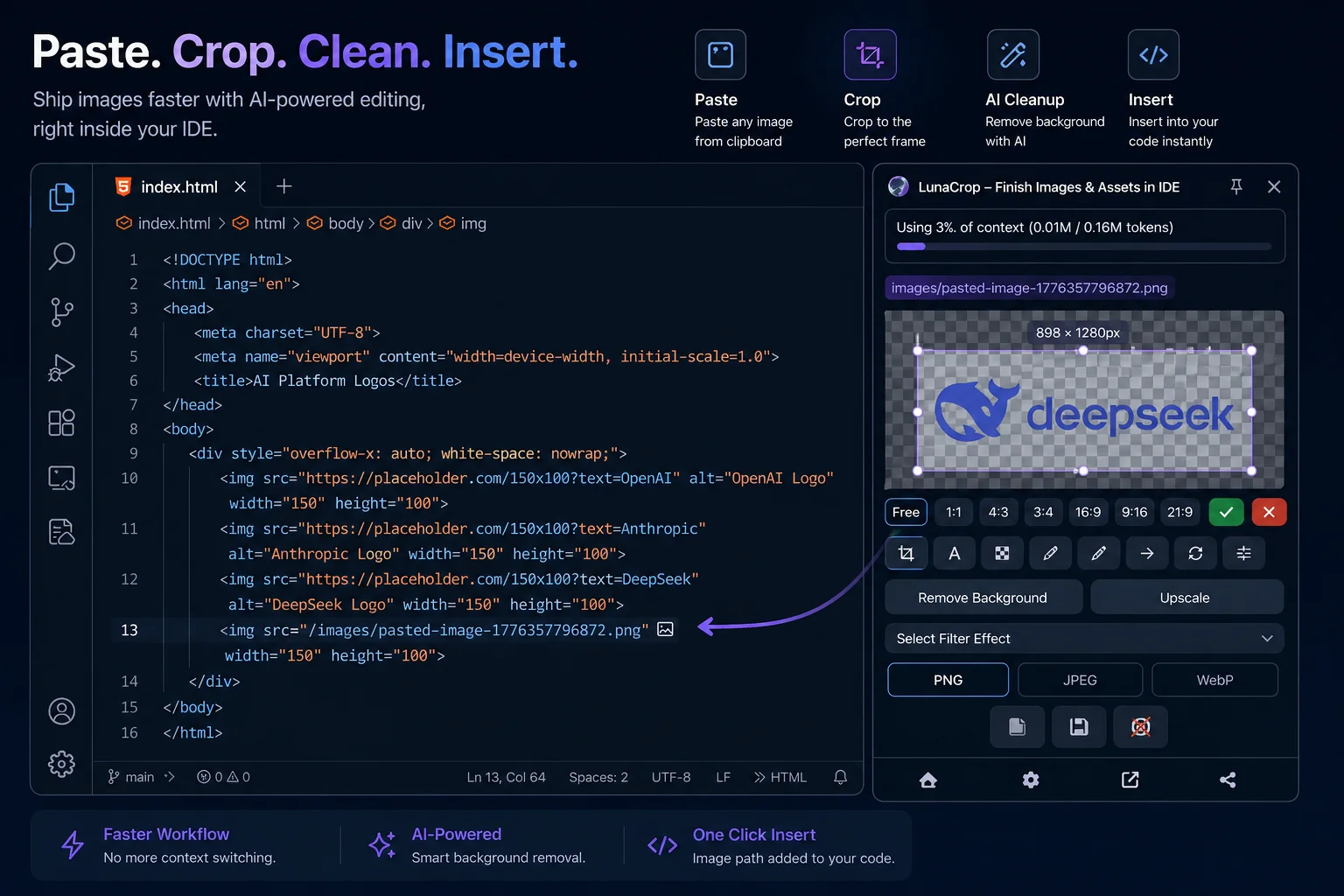Open the transparency checkerboard tool
The width and height of the screenshot is (1344, 896).
point(1002,553)
